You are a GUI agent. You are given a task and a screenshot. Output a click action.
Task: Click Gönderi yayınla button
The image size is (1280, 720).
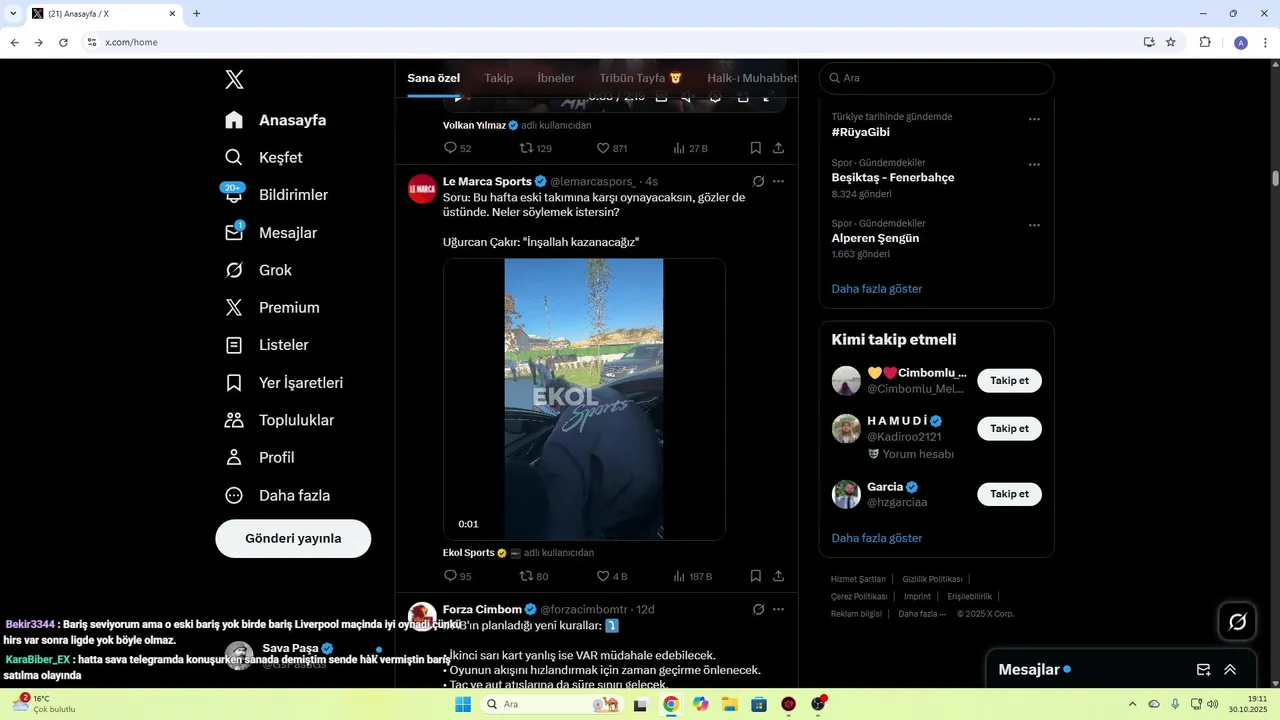(293, 538)
